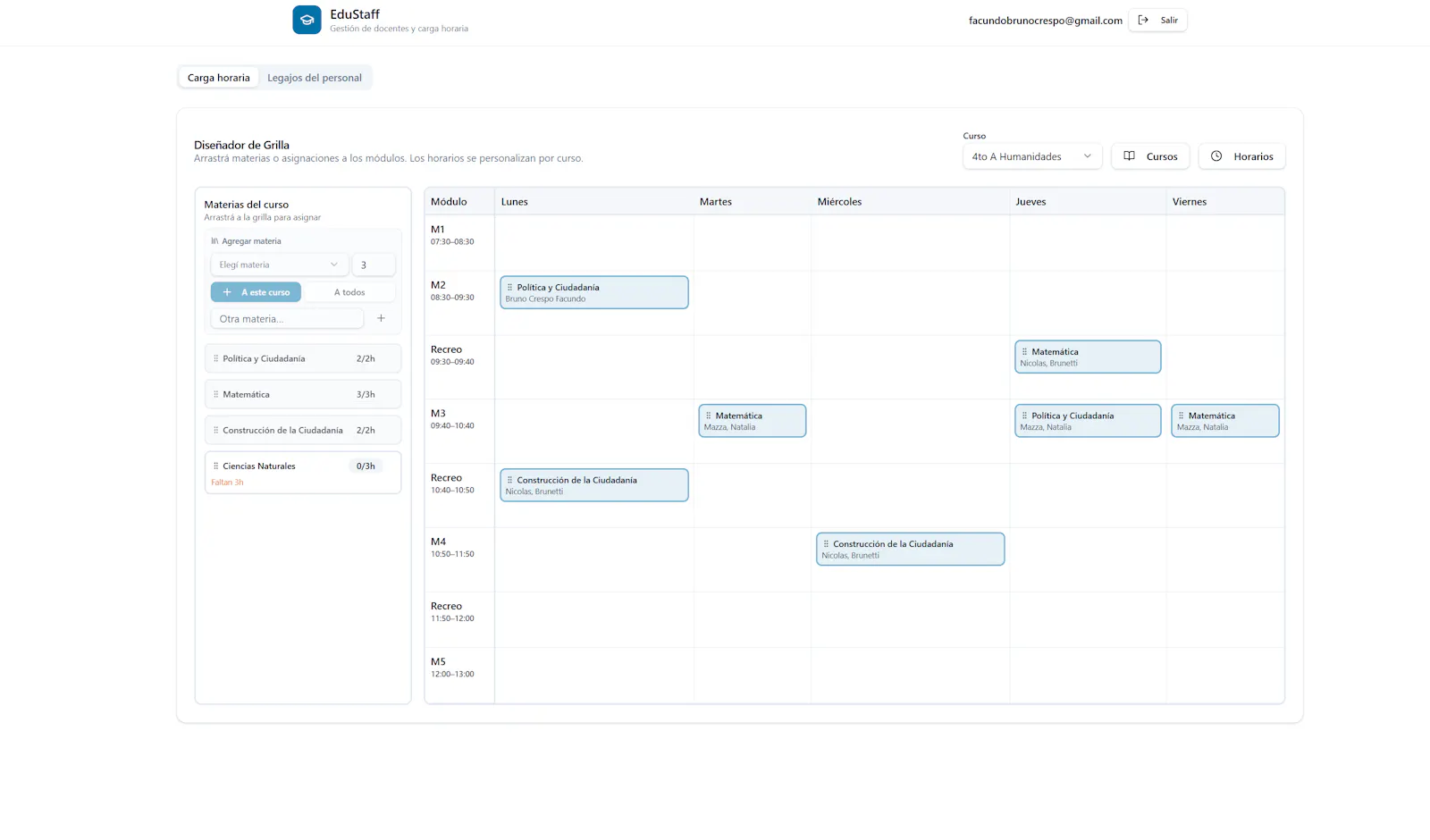Click drag handle on Viernes M3 Matemática card
This screenshot has height=840, width=1430.
pyautogui.click(x=1181, y=416)
